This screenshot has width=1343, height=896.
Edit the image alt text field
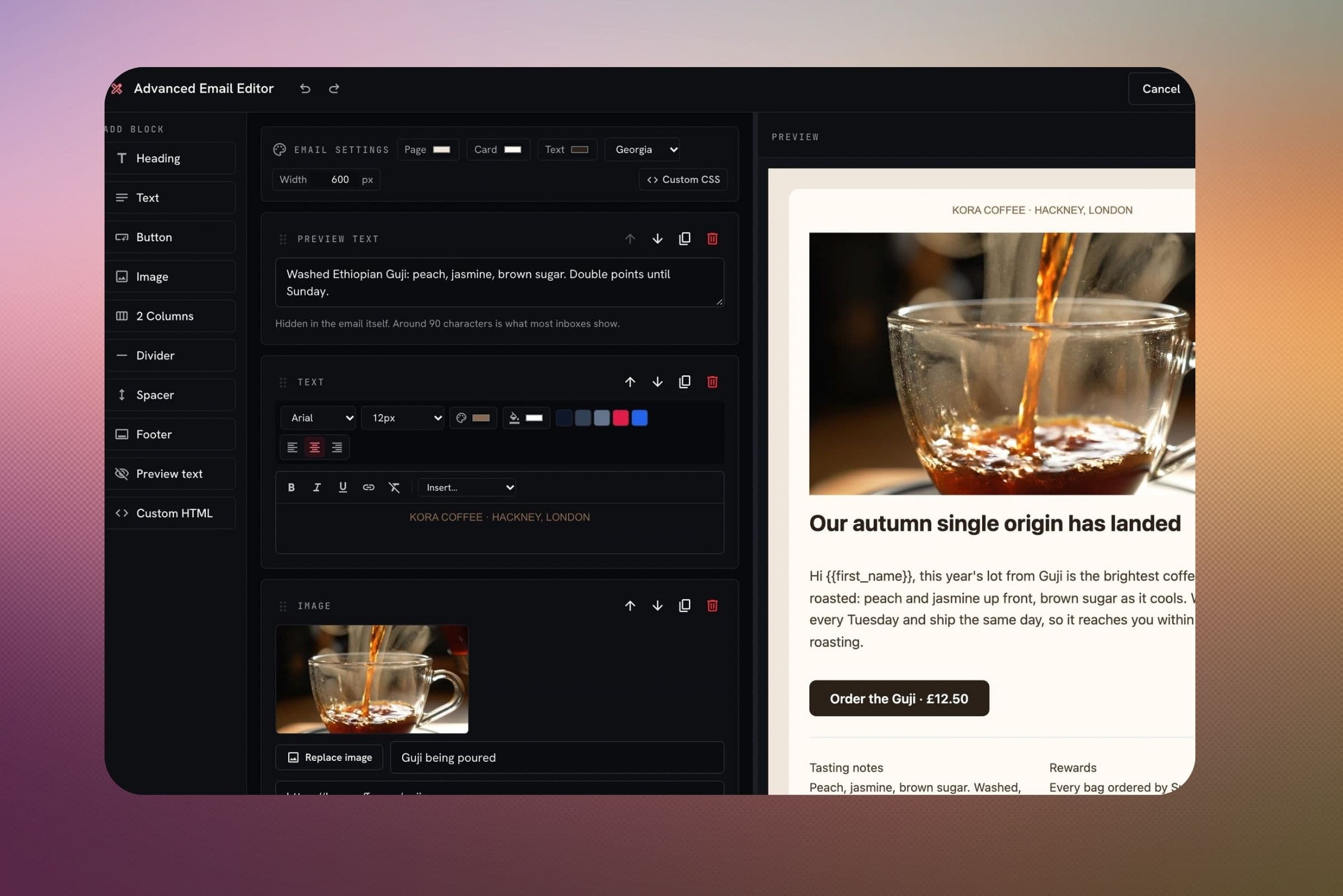click(557, 758)
